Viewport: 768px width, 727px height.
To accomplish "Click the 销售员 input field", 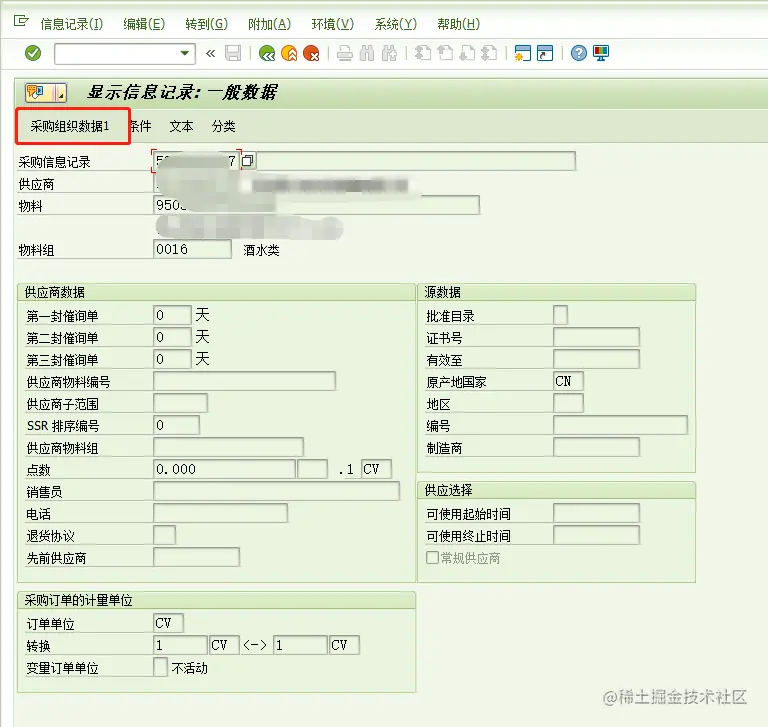I will [x=276, y=491].
